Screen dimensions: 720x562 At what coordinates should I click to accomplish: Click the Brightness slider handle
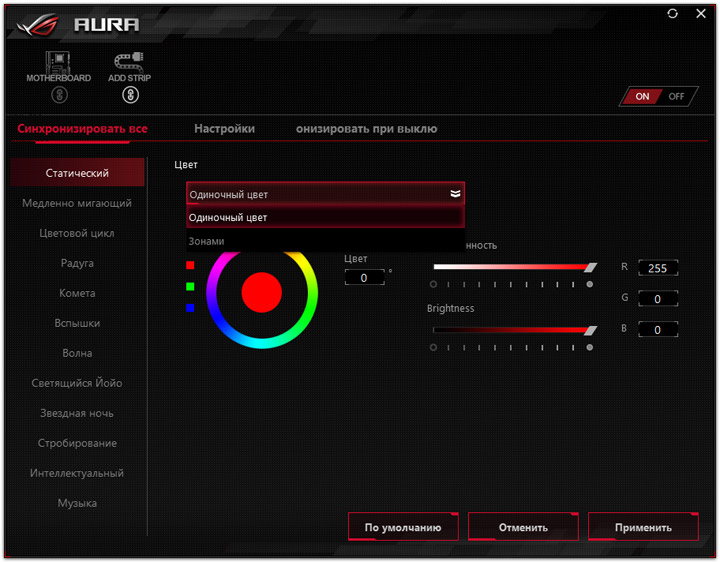(x=591, y=330)
